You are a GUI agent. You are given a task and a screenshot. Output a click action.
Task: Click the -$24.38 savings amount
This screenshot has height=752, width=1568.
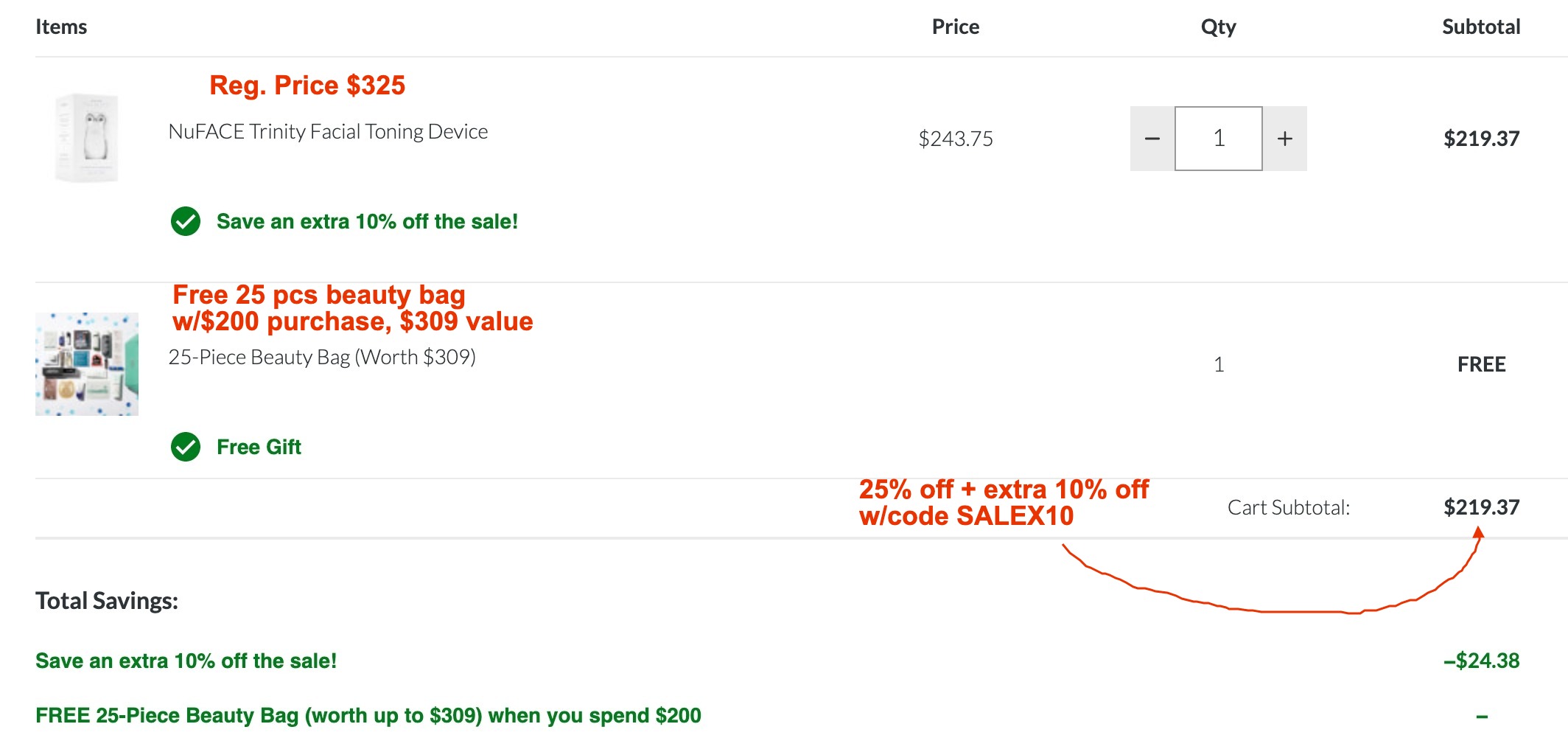click(1481, 661)
